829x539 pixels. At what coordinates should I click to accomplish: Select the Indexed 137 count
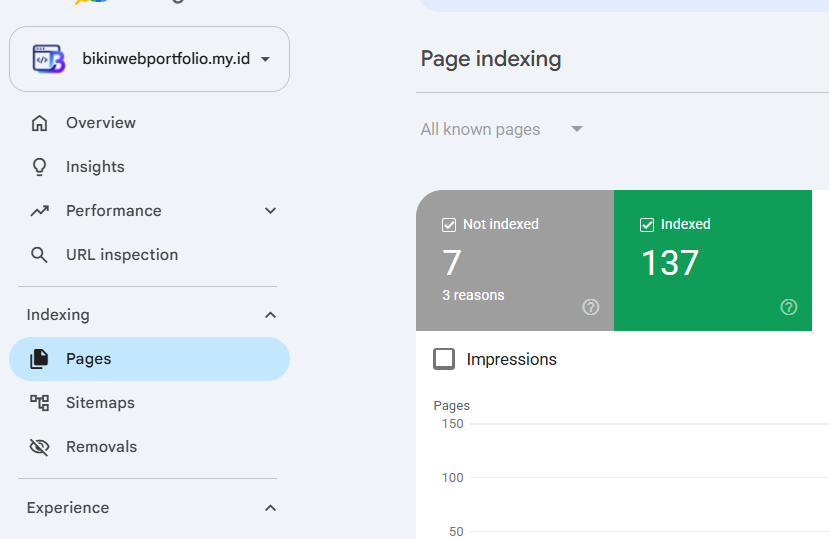670,263
